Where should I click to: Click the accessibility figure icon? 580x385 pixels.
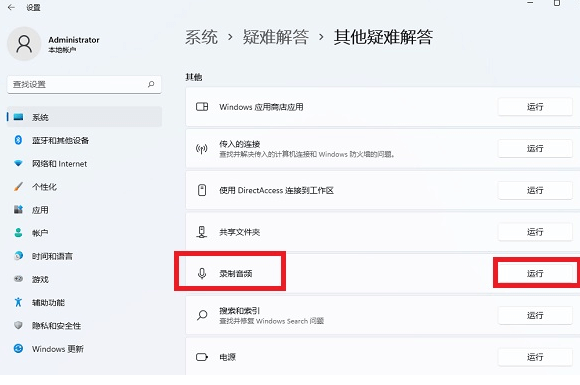18,302
